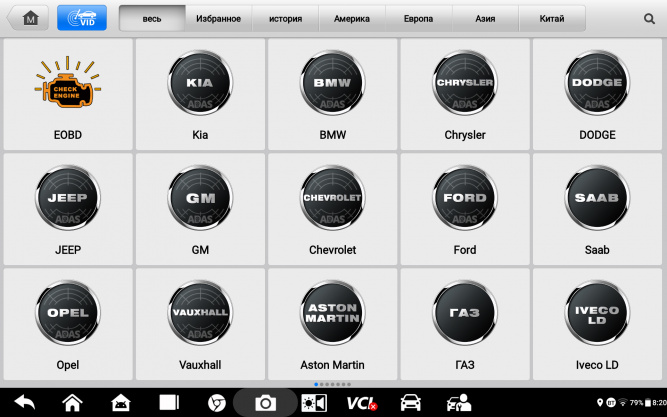Open the Jeep brand badge
The height and width of the screenshot is (417, 667).
pos(68,198)
